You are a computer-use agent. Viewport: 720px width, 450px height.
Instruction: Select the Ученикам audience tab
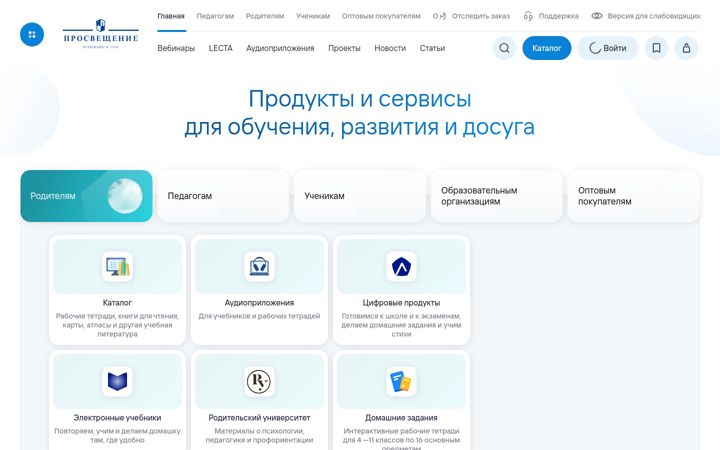pos(360,196)
